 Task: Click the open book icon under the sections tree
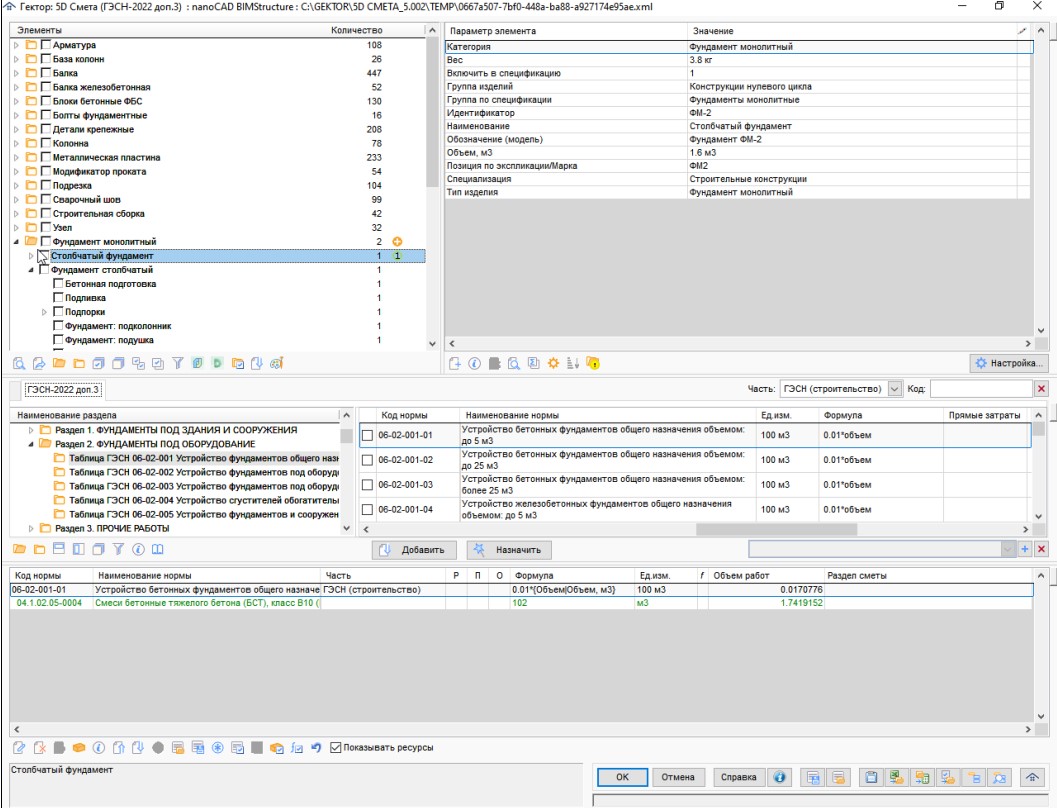pos(157,549)
